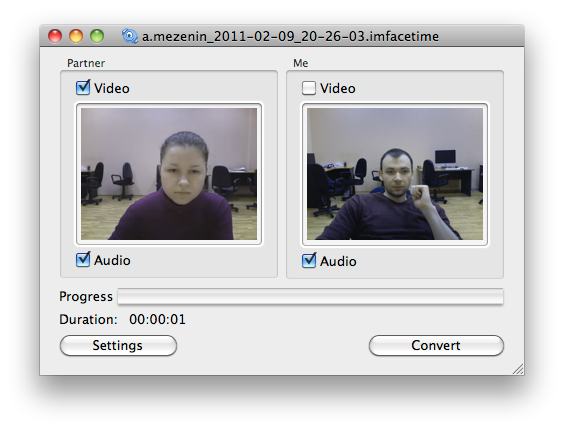The image size is (564, 430).
Task: Open the Settings button
Action: pyautogui.click(x=118, y=345)
